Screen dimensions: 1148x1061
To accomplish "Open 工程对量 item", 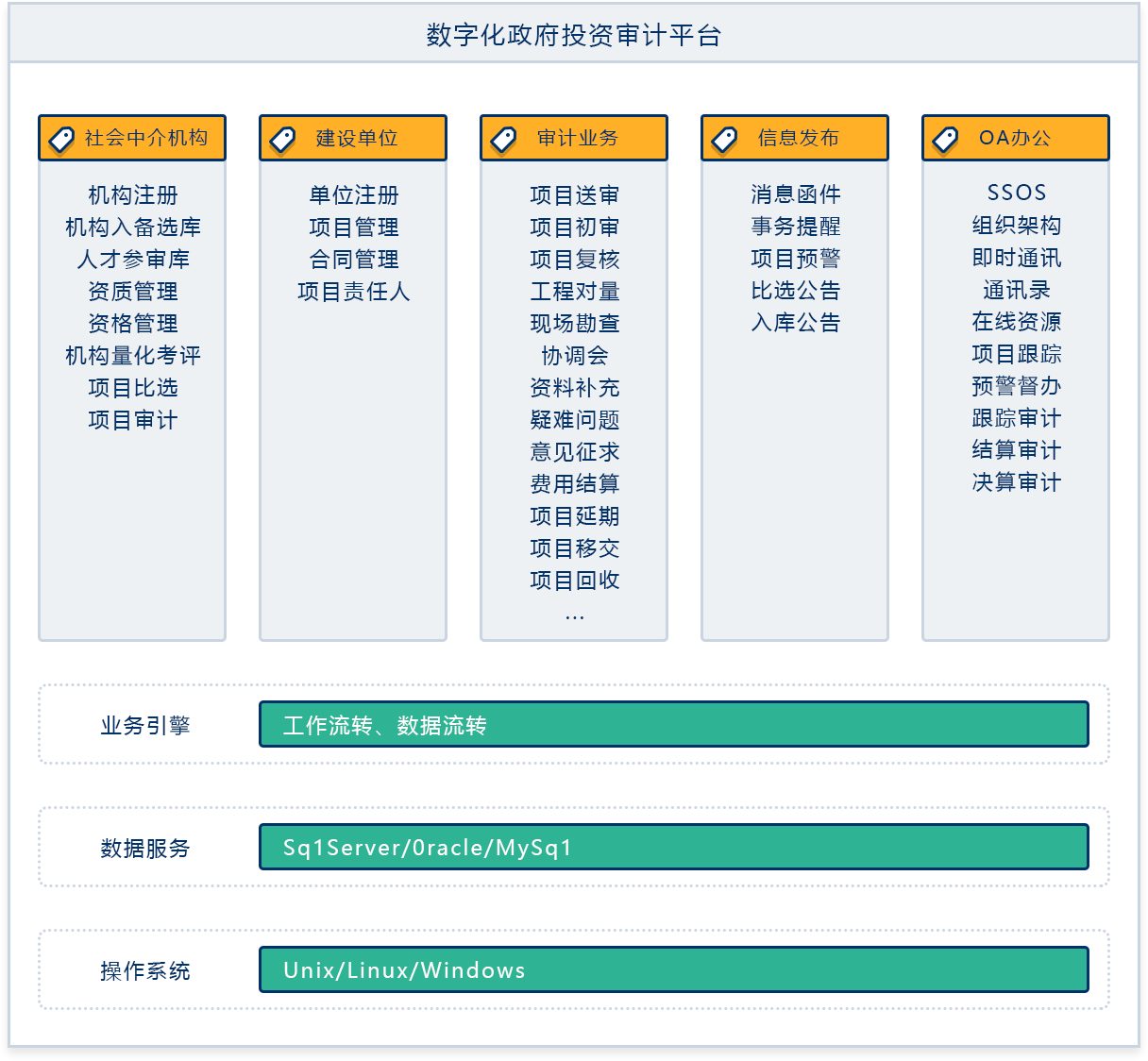I will (575, 292).
